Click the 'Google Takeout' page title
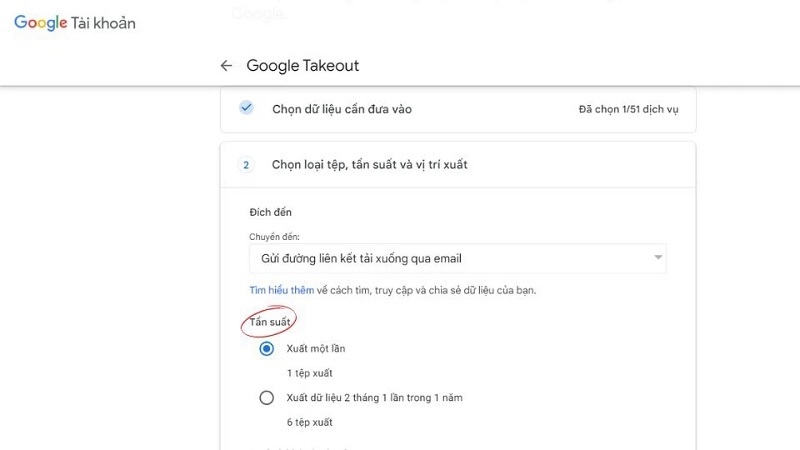Screen dimensions: 800x450 (302, 66)
